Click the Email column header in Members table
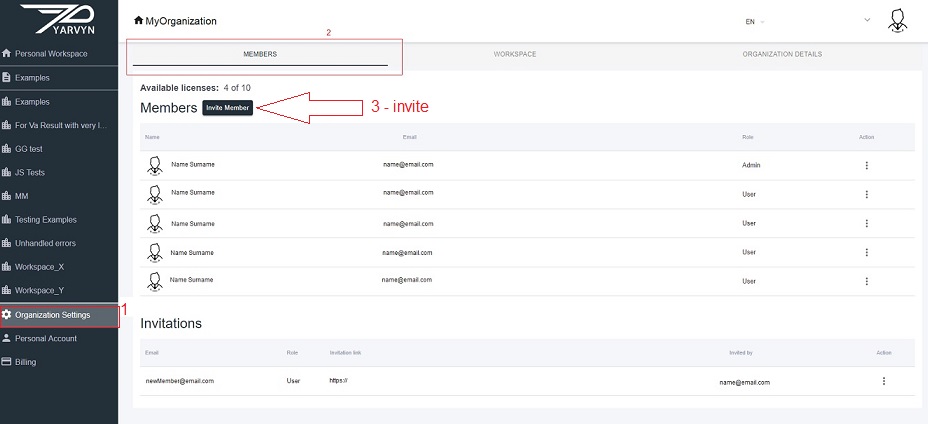This screenshot has width=928, height=424. click(x=410, y=137)
